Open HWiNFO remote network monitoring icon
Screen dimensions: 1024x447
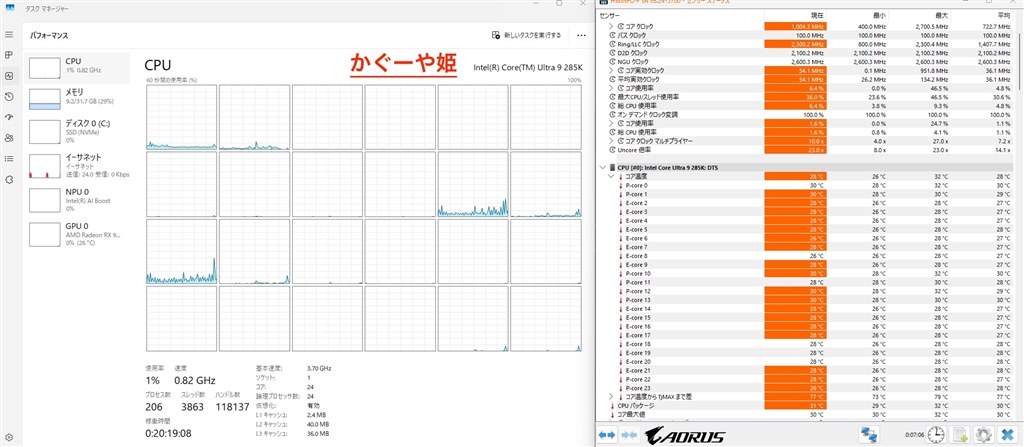click(x=869, y=435)
